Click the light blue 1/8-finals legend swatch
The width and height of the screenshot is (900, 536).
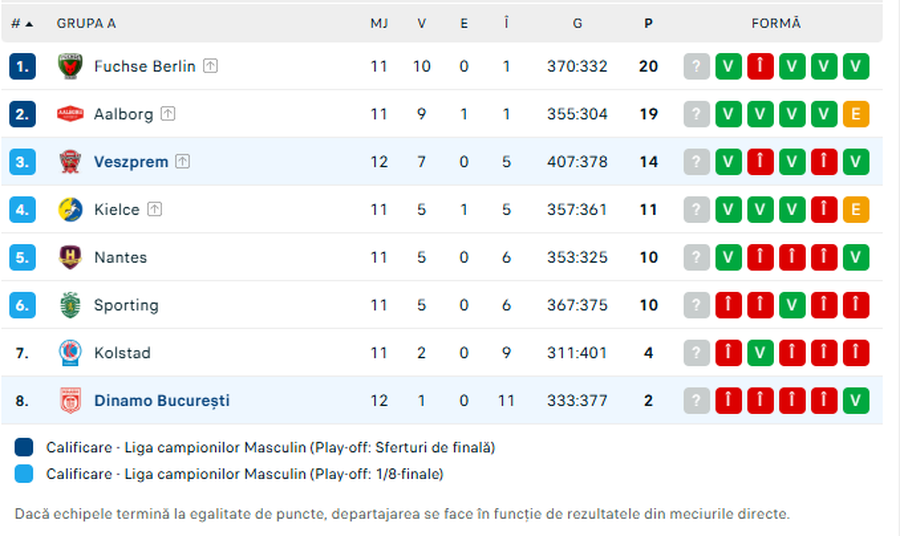pyautogui.click(x=25, y=474)
